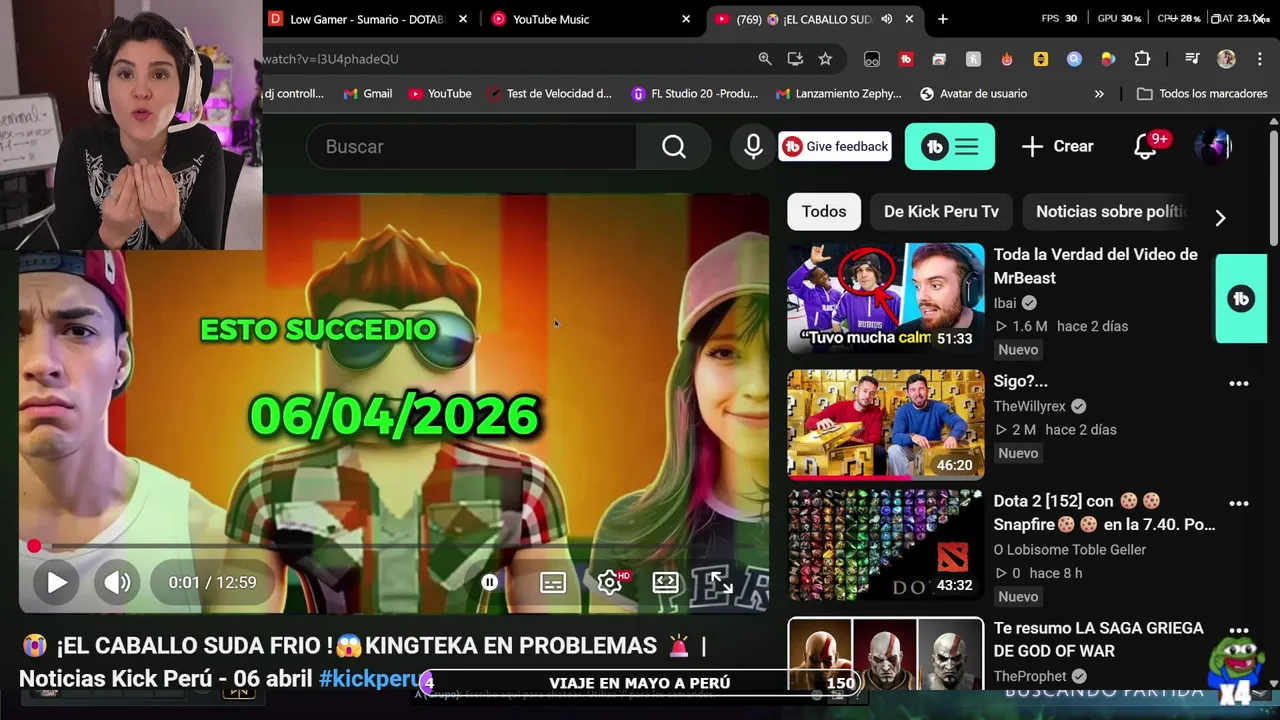Viewport: 1280px width, 720px height.
Task: Bookmark this page with star icon
Action: tap(825, 59)
